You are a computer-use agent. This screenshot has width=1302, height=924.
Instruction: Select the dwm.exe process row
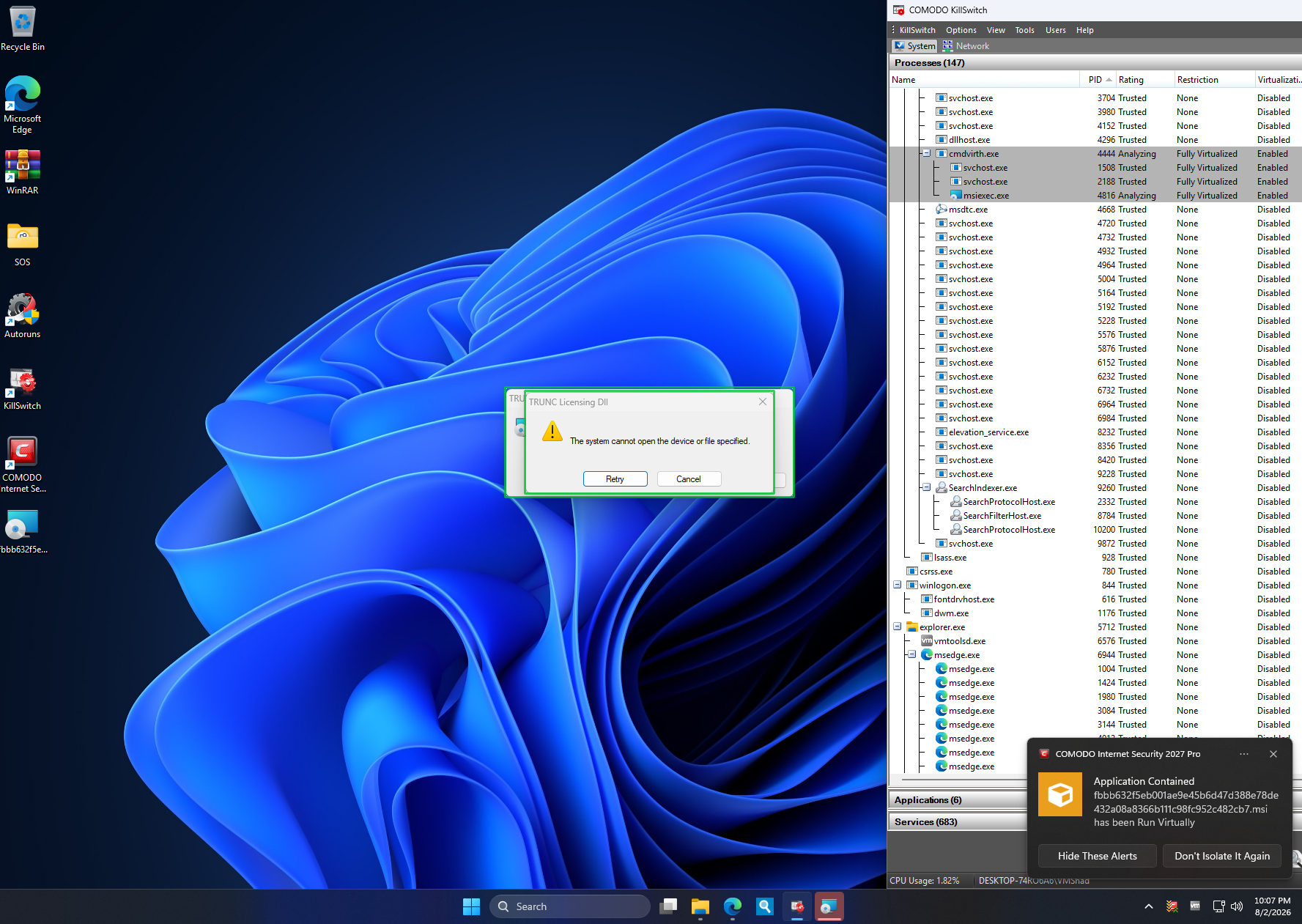coord(1095,613)
